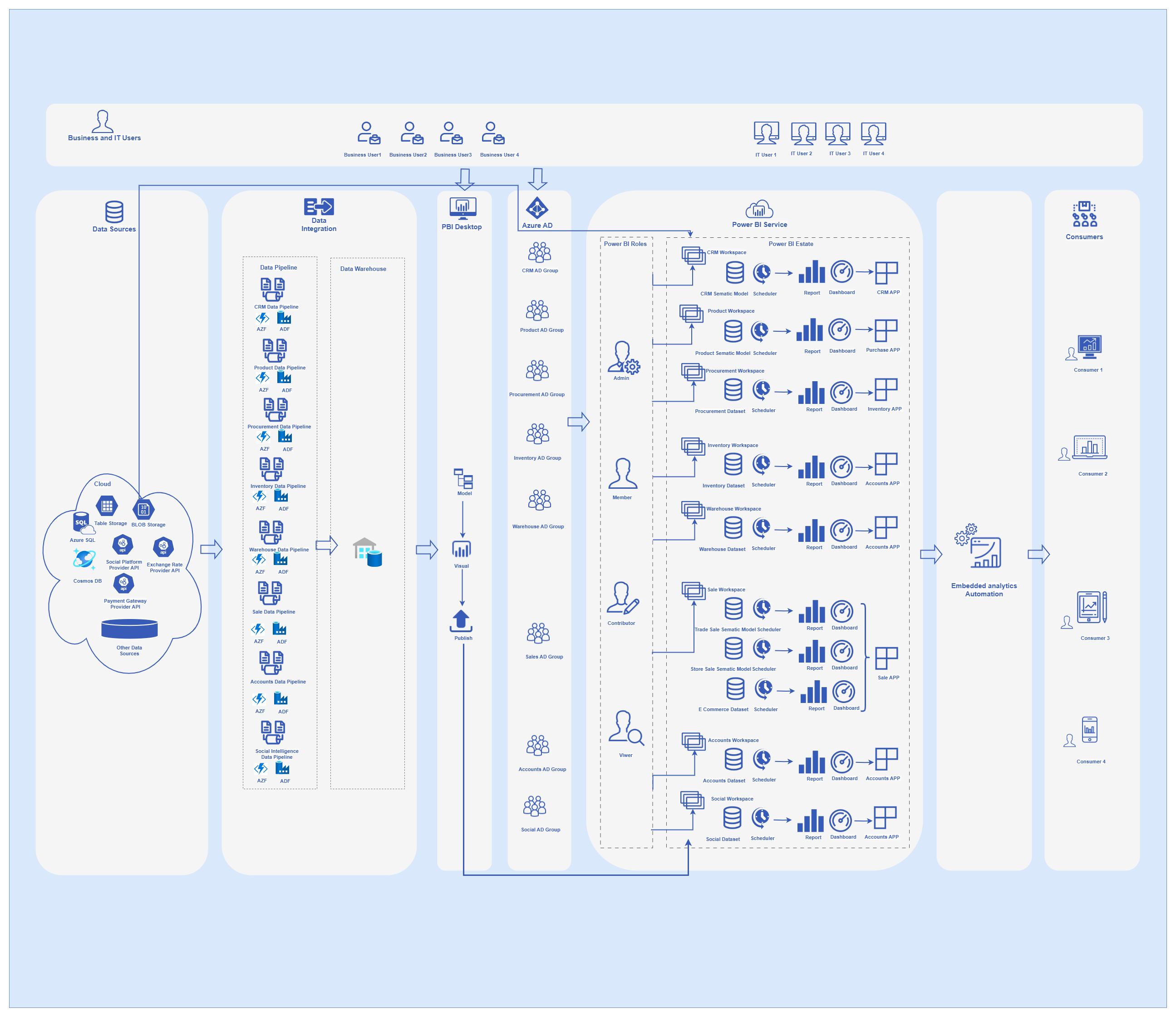Select the Social AD Group icon
The image size is (1176, 1017).
[535, 806]
